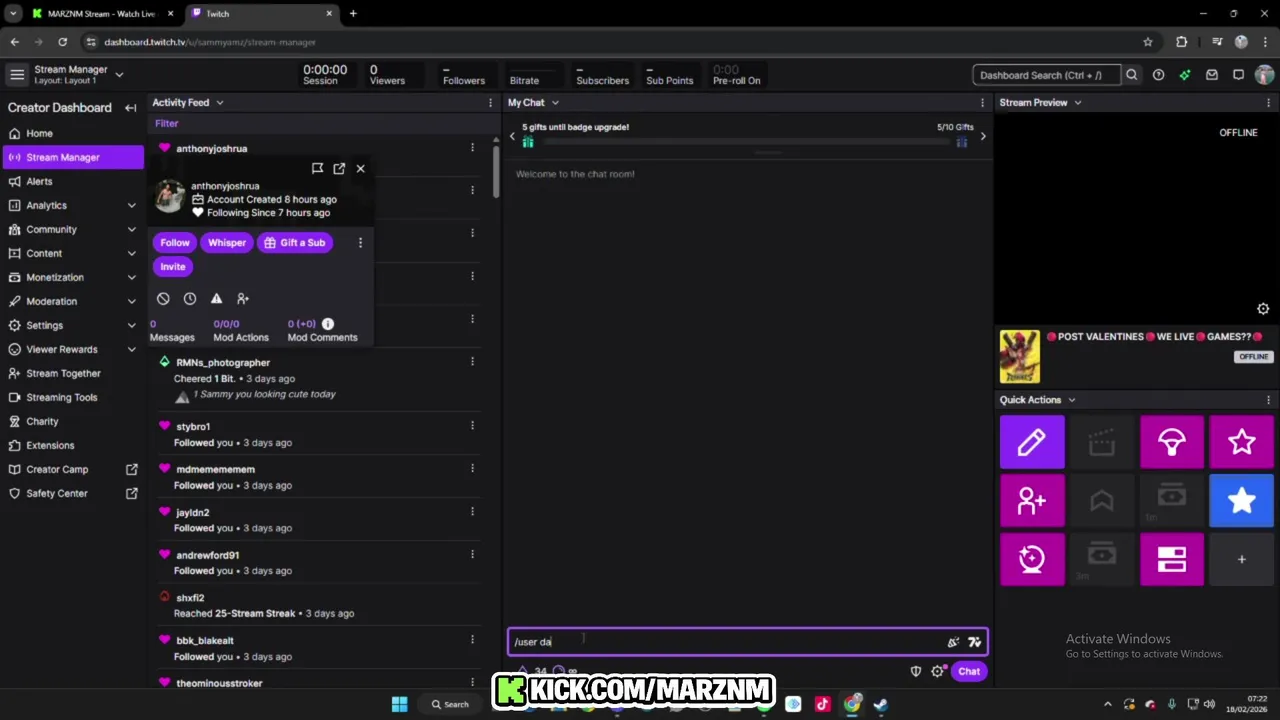The height and width of the screenshot is (720, 1280).
Task: Click the taskbar Search box
Action: coord(450,704)
